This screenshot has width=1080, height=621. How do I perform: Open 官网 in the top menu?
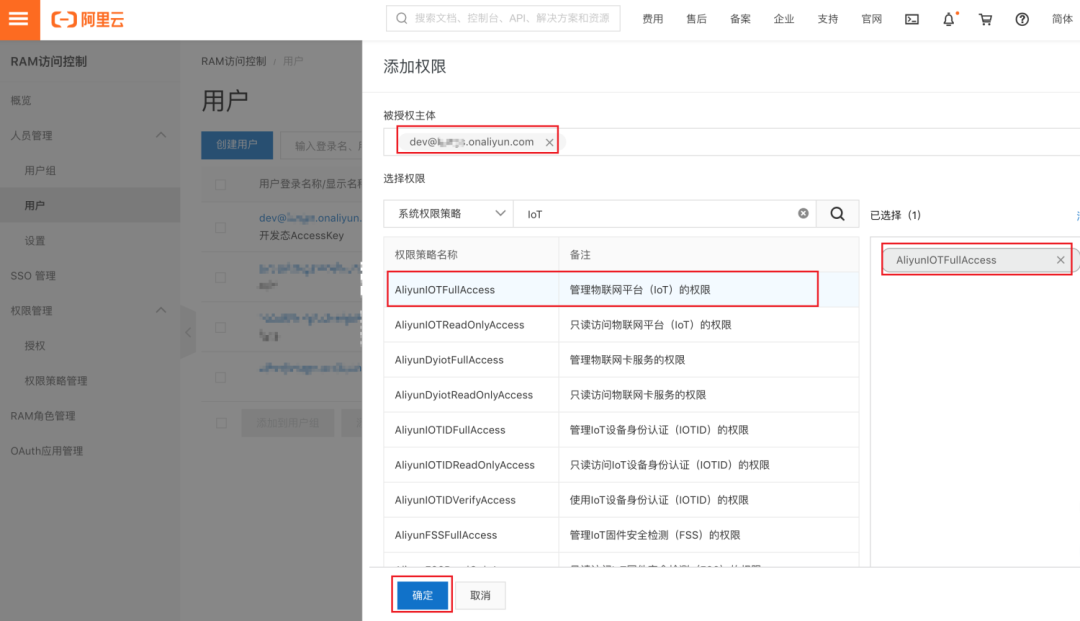coord(871,19)
